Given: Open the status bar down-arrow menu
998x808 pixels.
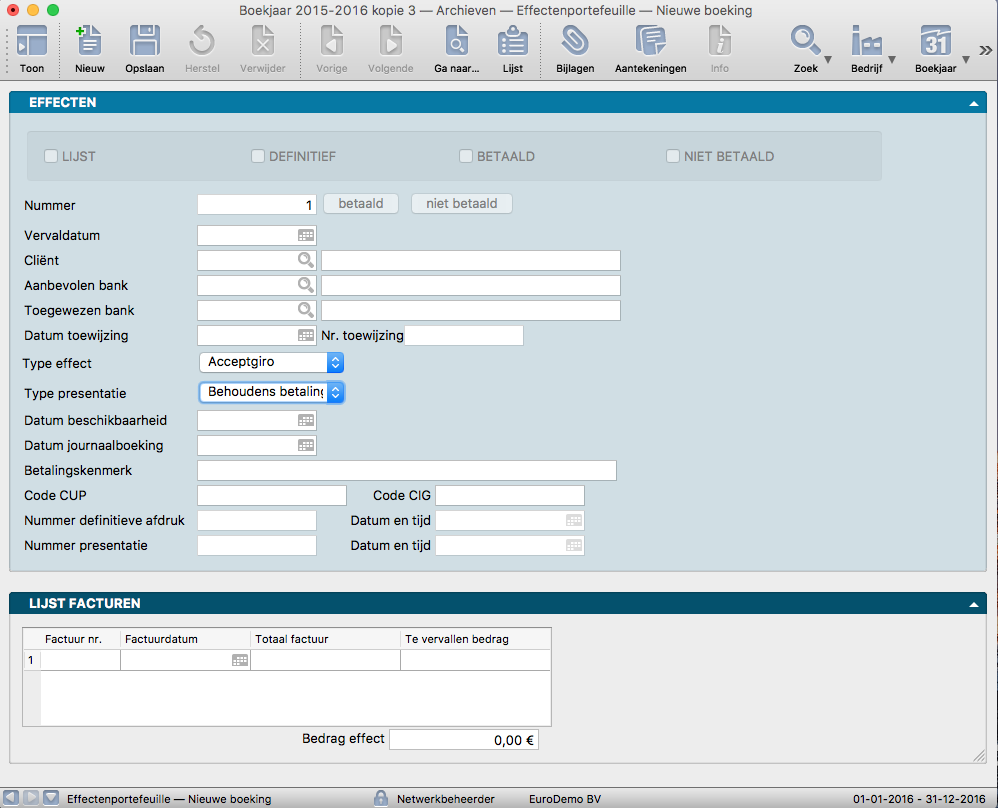Looking at the screenshot, I should (x=51, y=798).
